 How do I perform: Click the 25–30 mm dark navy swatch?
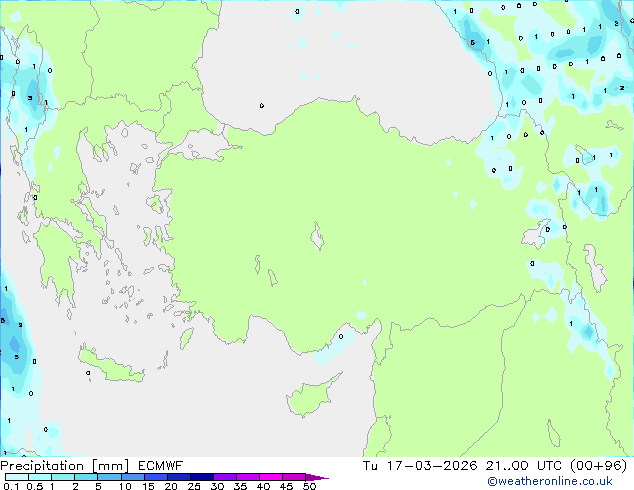click(x=201, y=477)
